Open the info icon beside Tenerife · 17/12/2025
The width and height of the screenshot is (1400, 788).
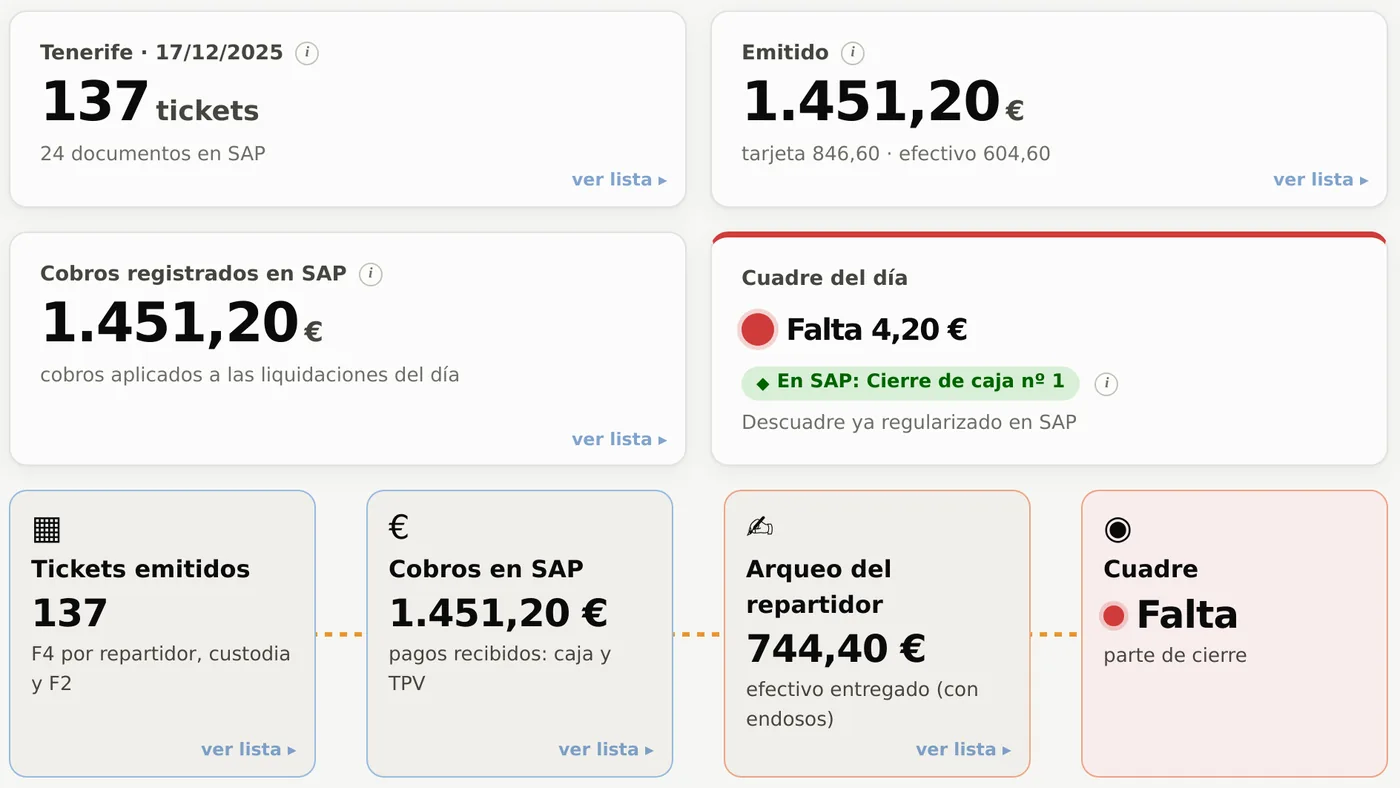[307, 53]
